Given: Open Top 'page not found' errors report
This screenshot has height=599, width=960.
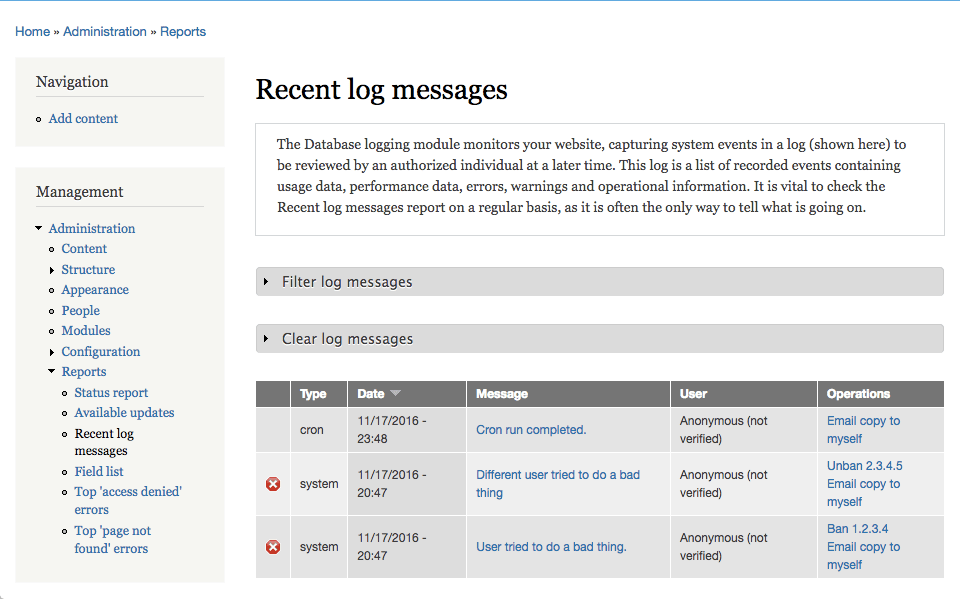Looking at the screenshot, I should coord(113,540).
